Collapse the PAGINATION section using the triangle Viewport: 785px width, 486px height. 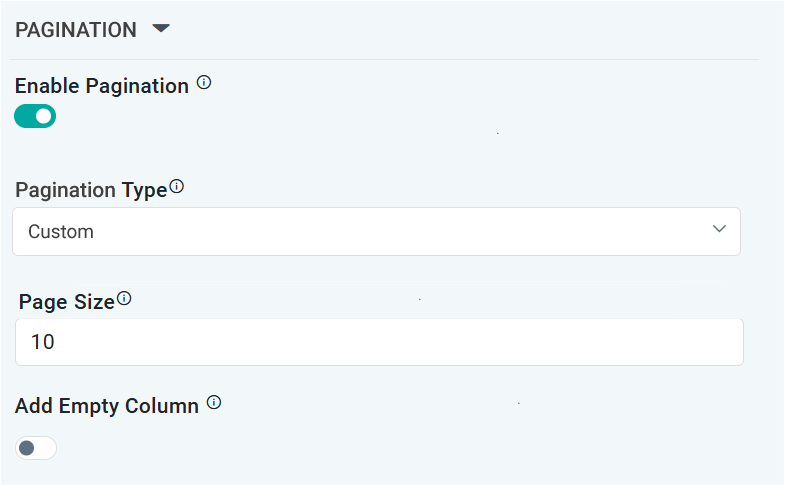[x=161, y=29]
